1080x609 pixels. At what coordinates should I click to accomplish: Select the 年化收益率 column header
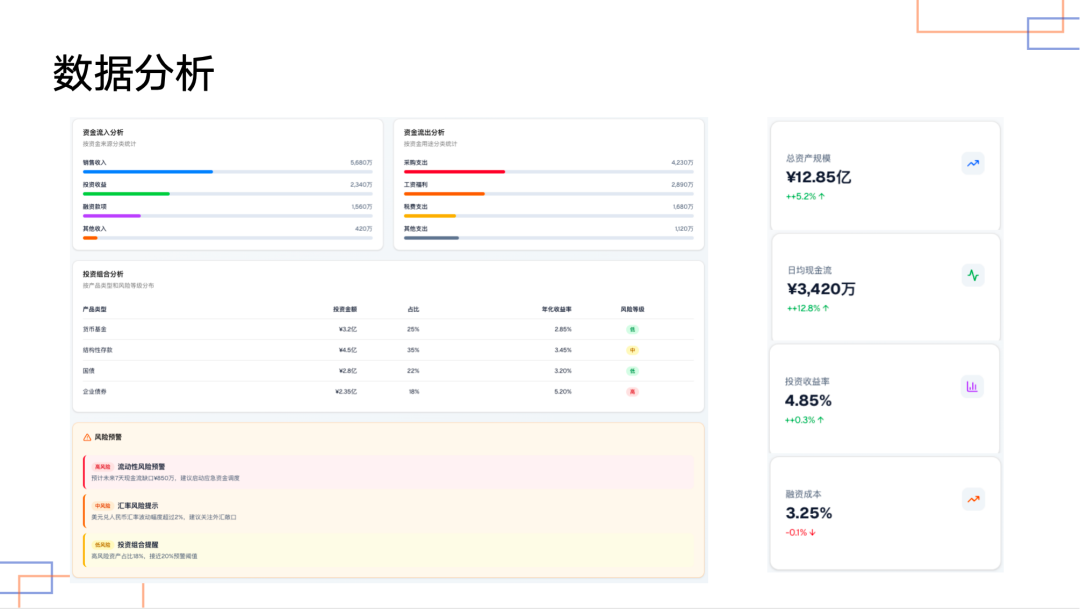point(556,309)
